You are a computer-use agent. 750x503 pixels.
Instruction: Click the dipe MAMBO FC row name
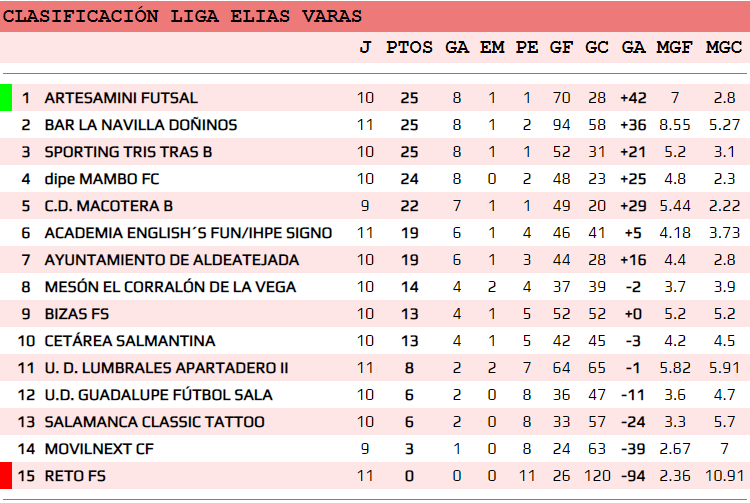coord(102,179)
